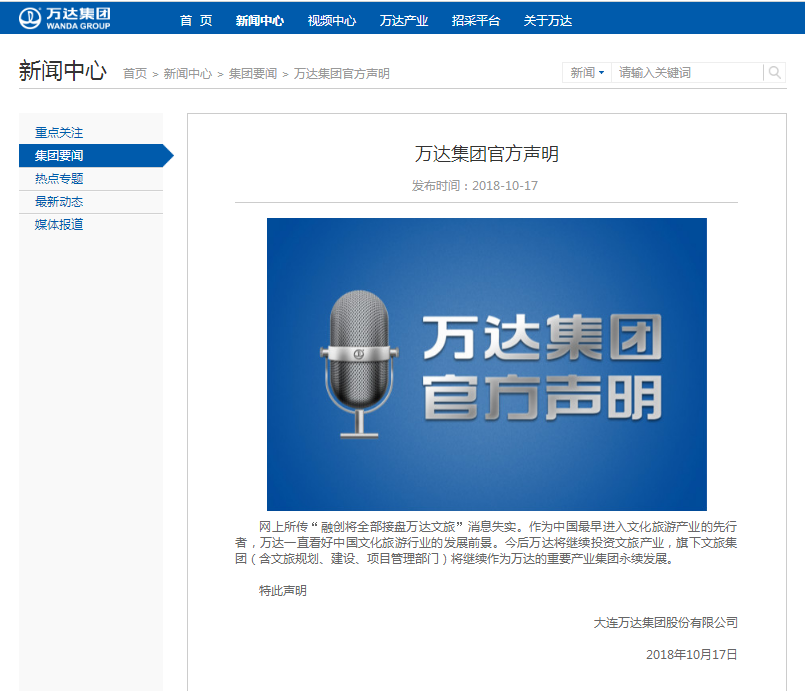This screenshot has width=805, height=691.
Task: Click the 万达集团官方声明 article title
Action: pyautogui.click(x=486, y=154)
